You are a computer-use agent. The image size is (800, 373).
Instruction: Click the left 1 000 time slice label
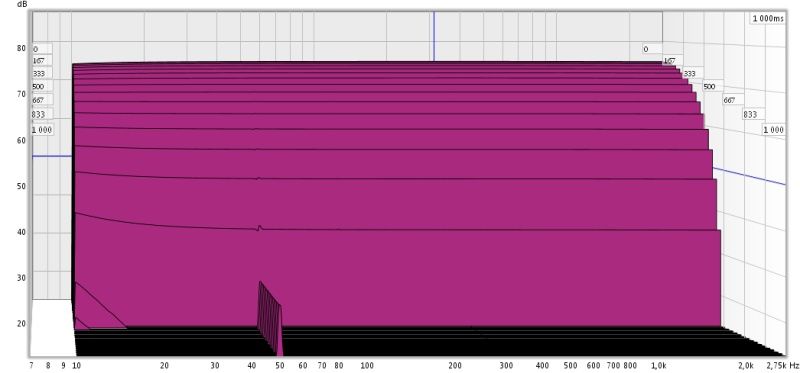42,130
